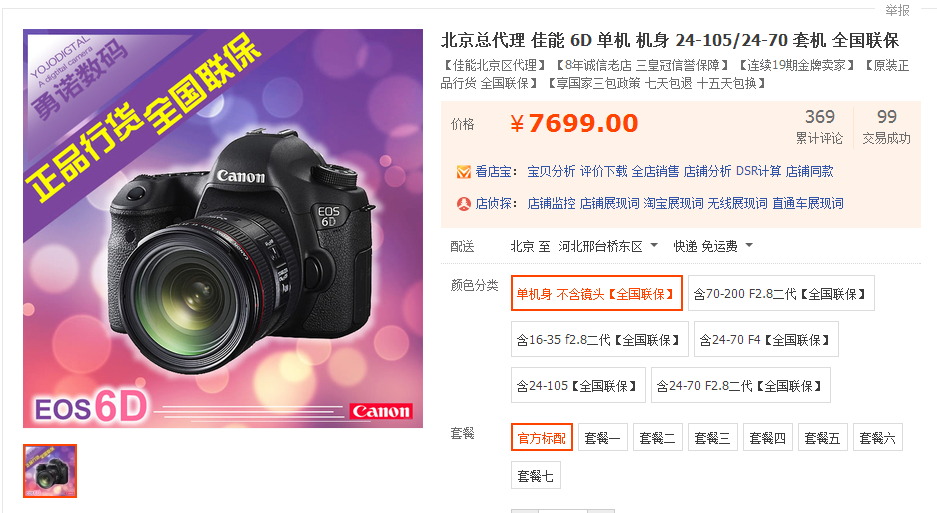Select the 套餐一 package
The width and height of the screenshot is (937, 513).
[602, 438]
